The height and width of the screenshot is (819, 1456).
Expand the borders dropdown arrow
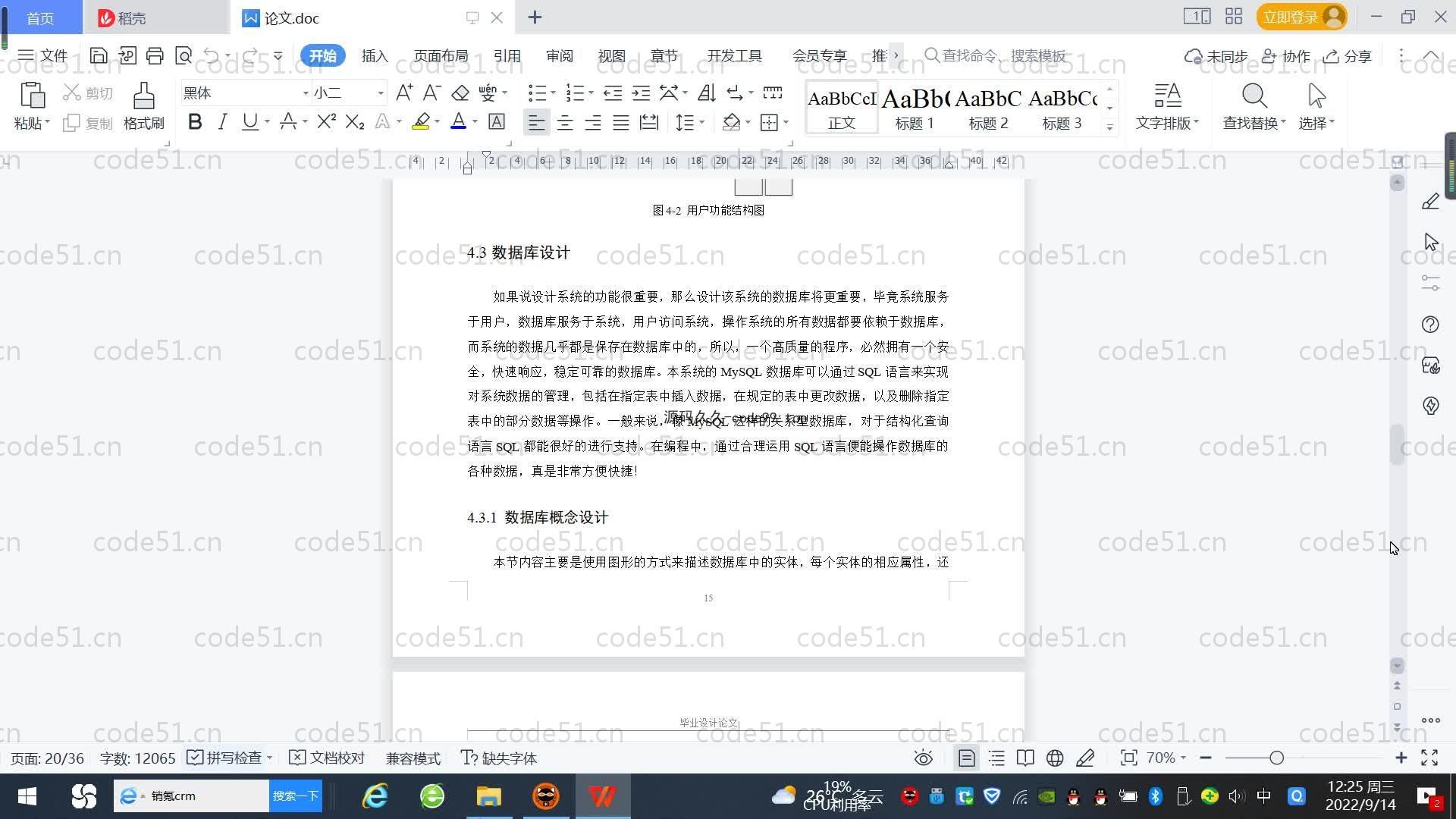click(786, 122)
